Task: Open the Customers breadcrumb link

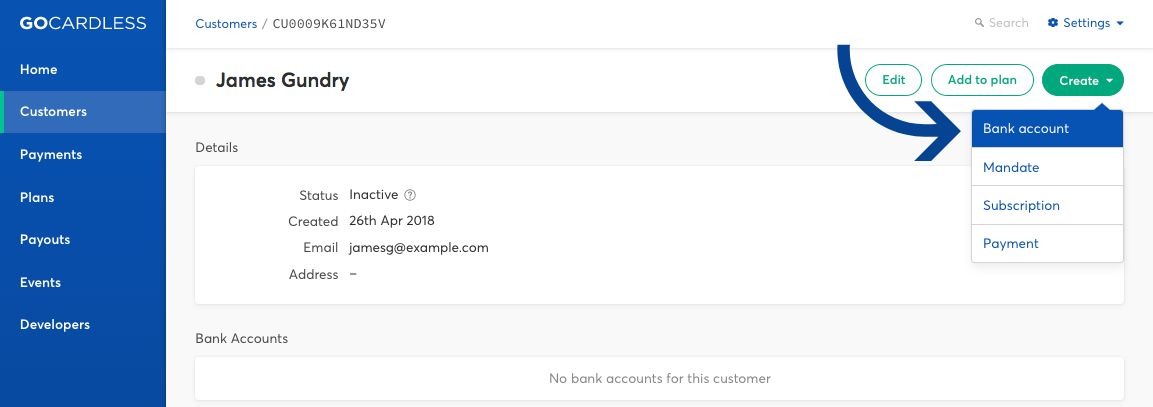Action: click(x=226, y=24)
